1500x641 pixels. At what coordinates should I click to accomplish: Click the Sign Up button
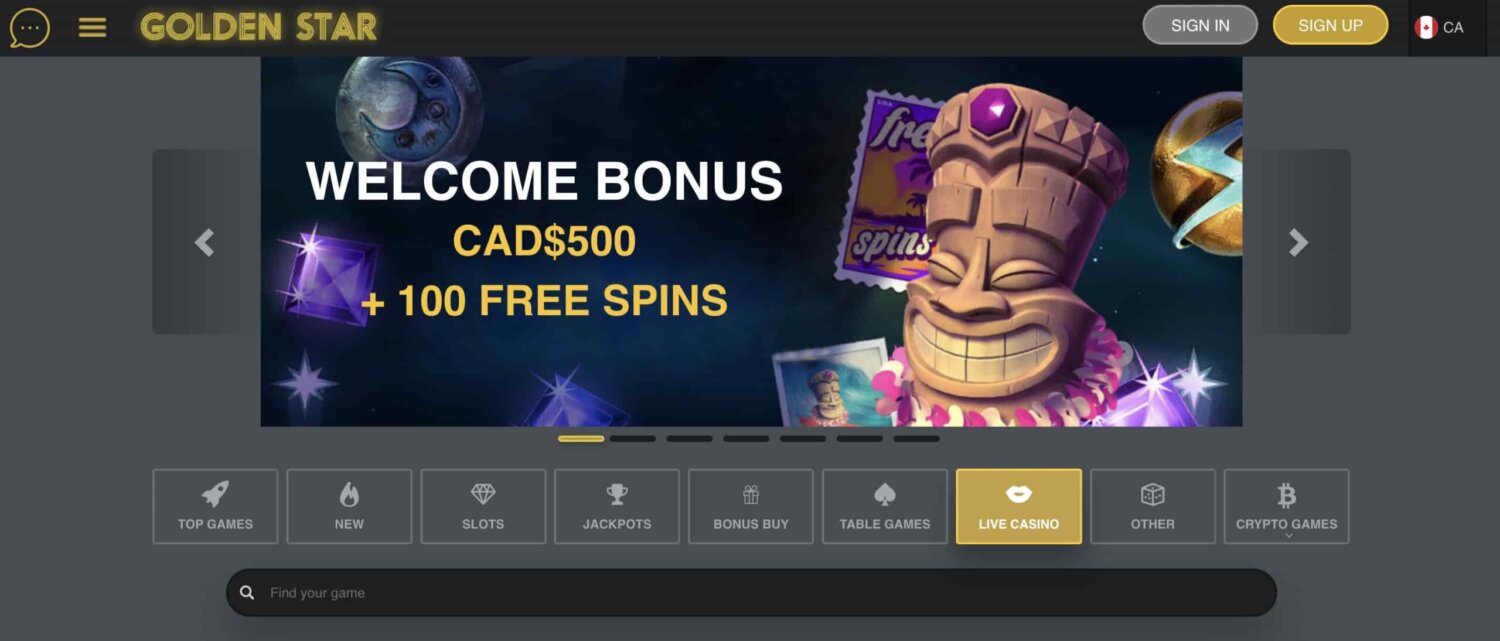[x=1330, y=25]
